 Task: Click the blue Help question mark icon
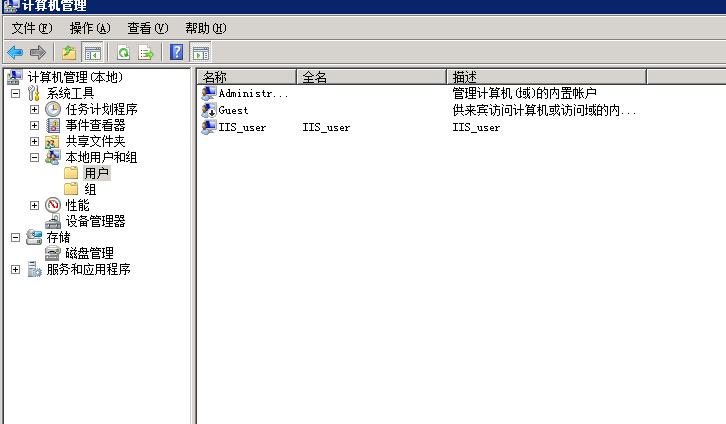coord(177,52)
